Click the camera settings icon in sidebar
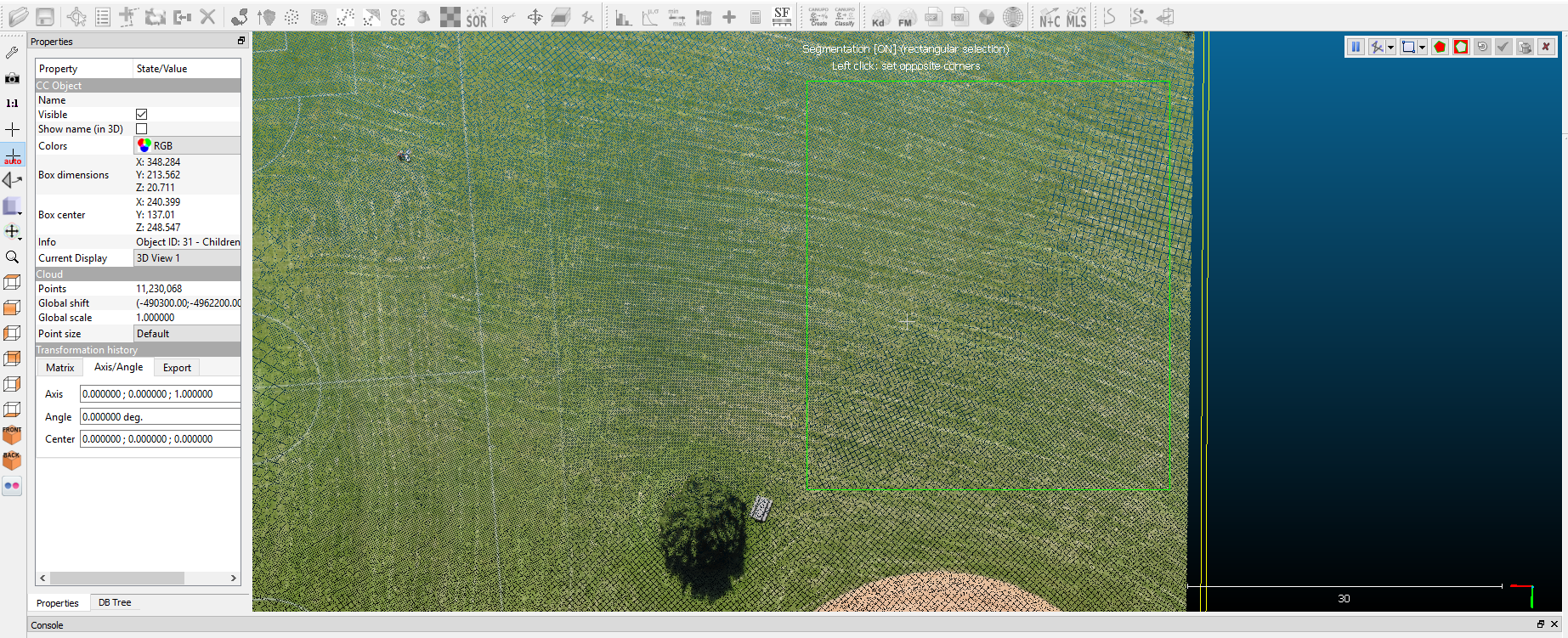Viewport: 1568px width, 638px height. pos(12,78)
